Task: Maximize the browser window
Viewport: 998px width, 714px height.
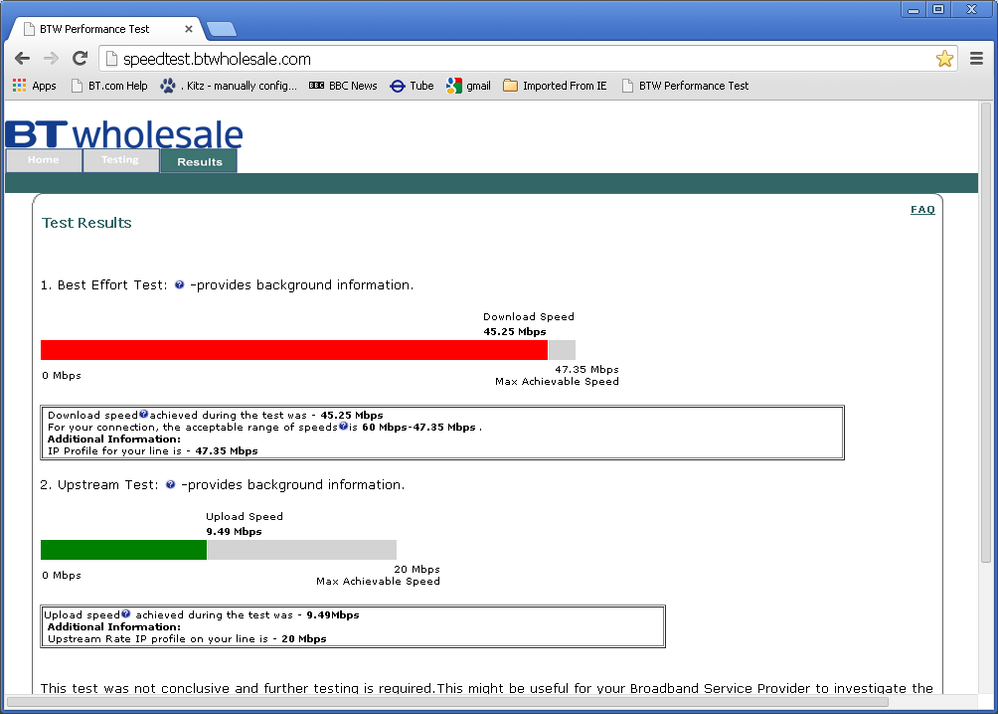Action: point(938,10)
